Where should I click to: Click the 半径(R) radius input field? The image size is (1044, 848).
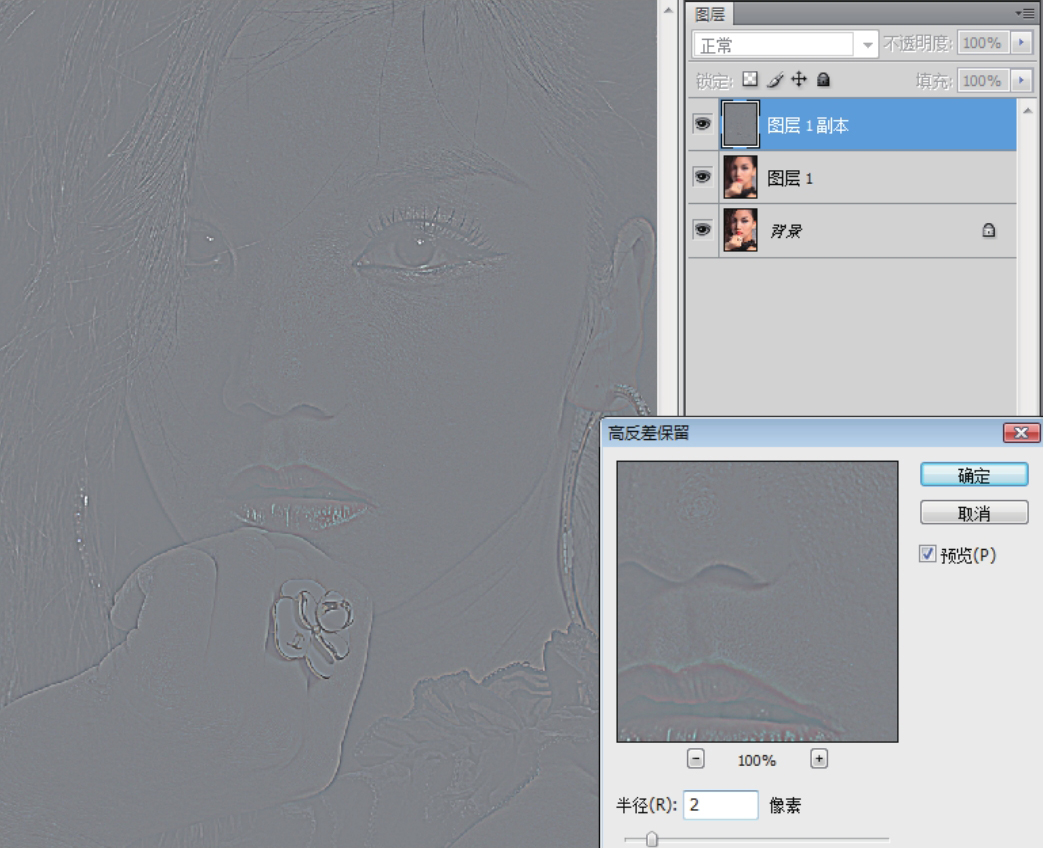tap(720, 805)
